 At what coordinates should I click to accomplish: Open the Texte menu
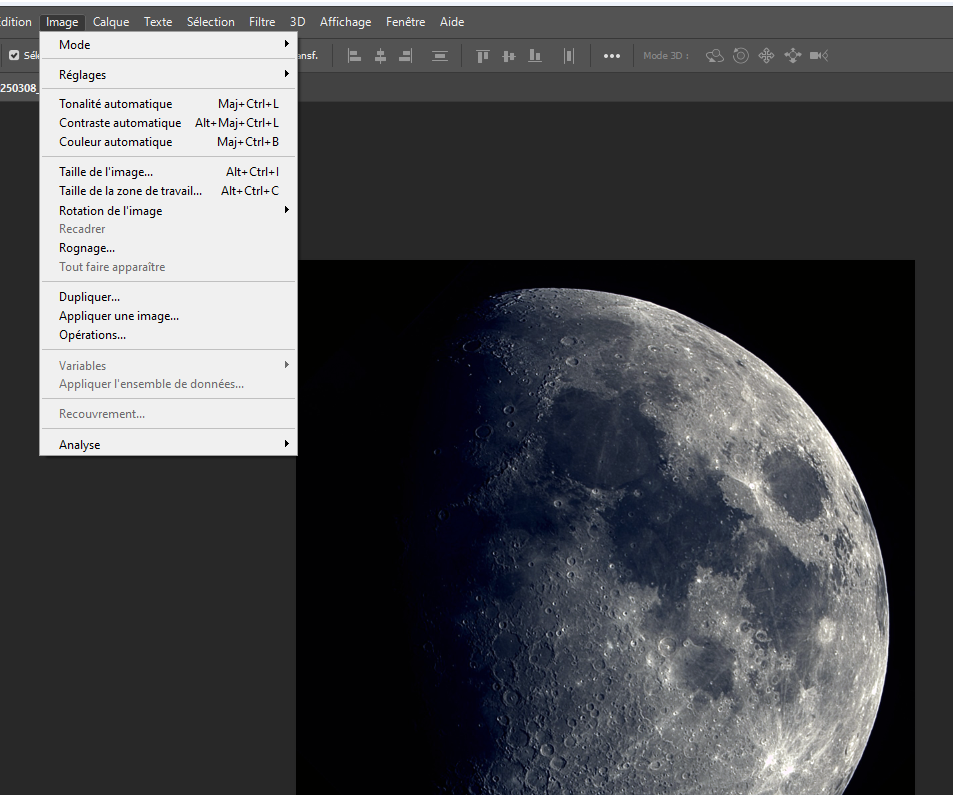pos(158,22)
